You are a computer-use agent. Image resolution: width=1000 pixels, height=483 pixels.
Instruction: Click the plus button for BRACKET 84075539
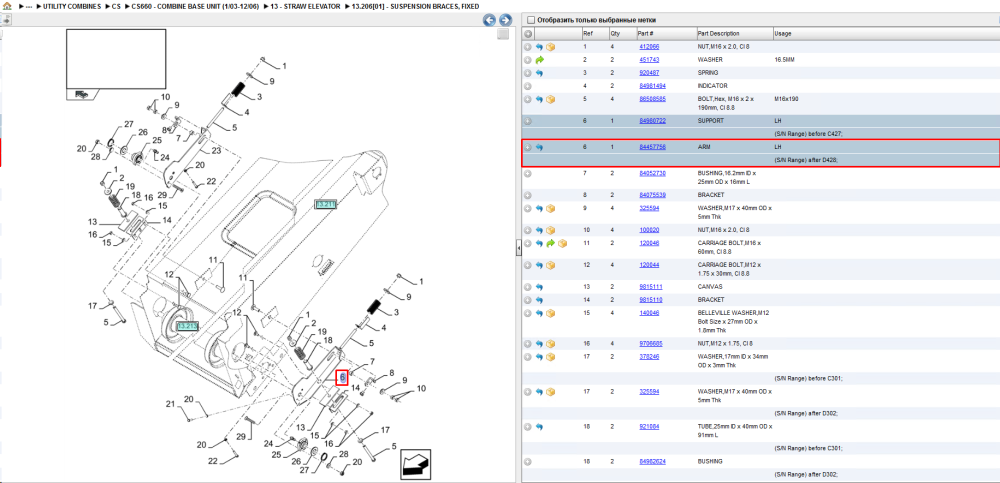pos(527,195)
